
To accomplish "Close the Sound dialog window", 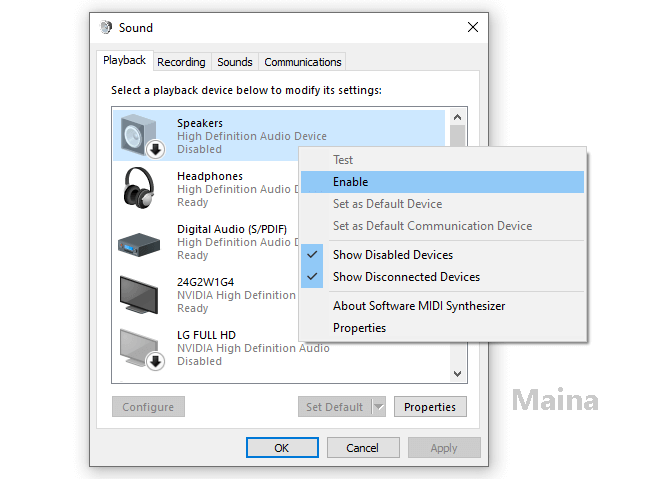I will click(473, 27).
